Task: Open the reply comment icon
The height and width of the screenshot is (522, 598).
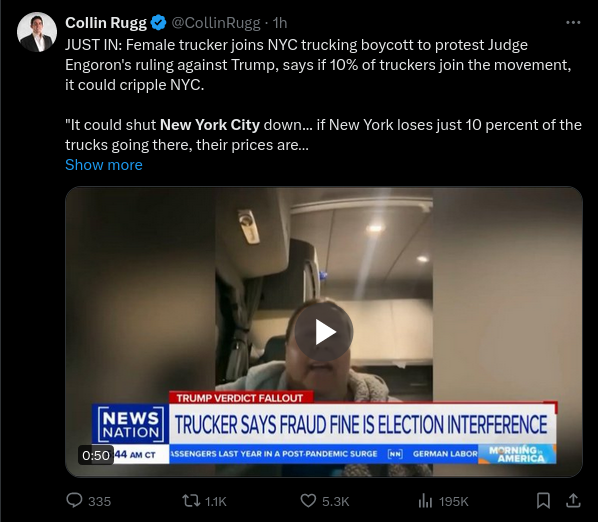Action: 74,500
